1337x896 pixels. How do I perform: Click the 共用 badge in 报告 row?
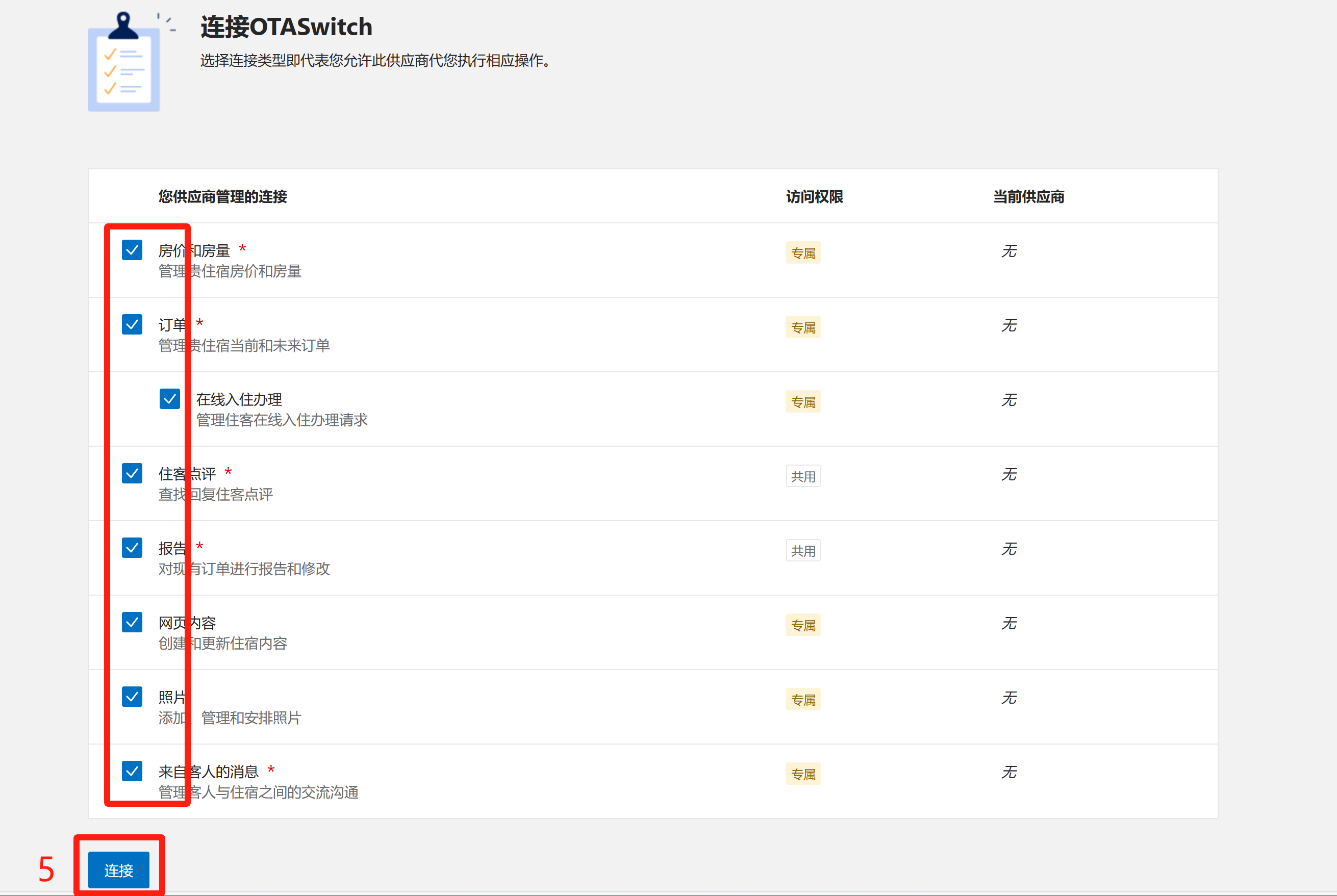click(x=803, y=551)
